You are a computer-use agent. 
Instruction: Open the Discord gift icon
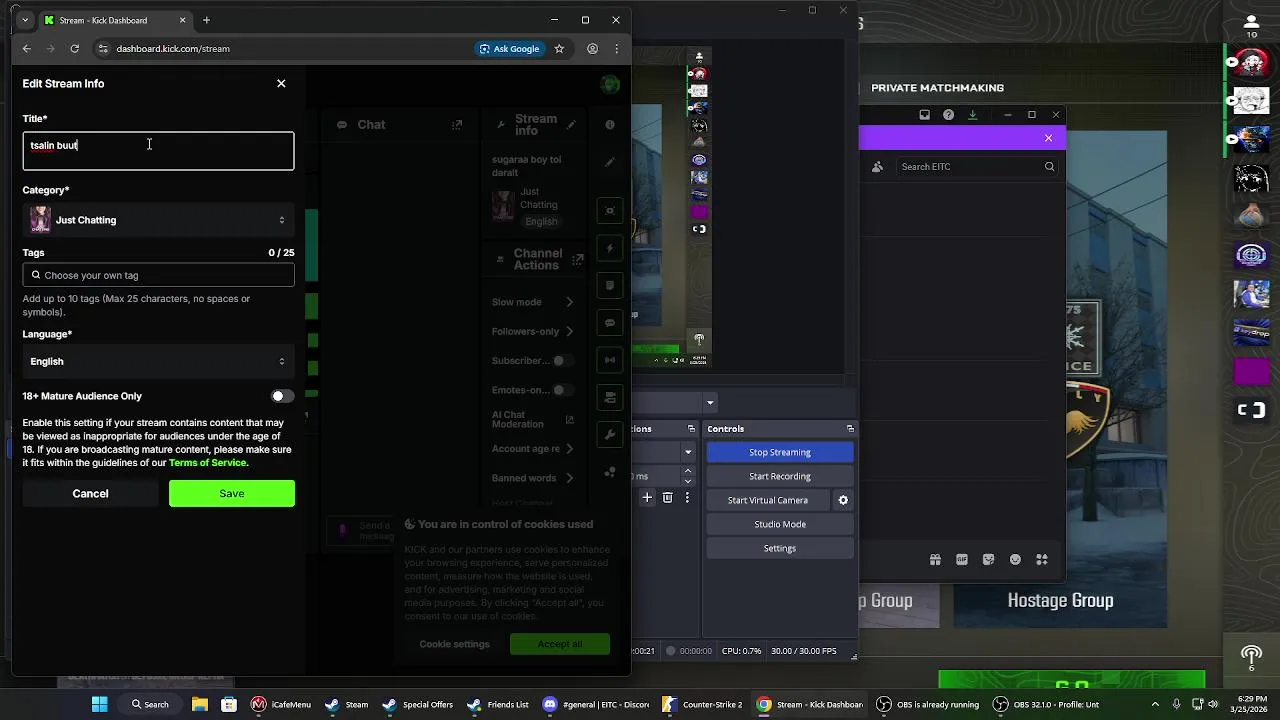935,560
